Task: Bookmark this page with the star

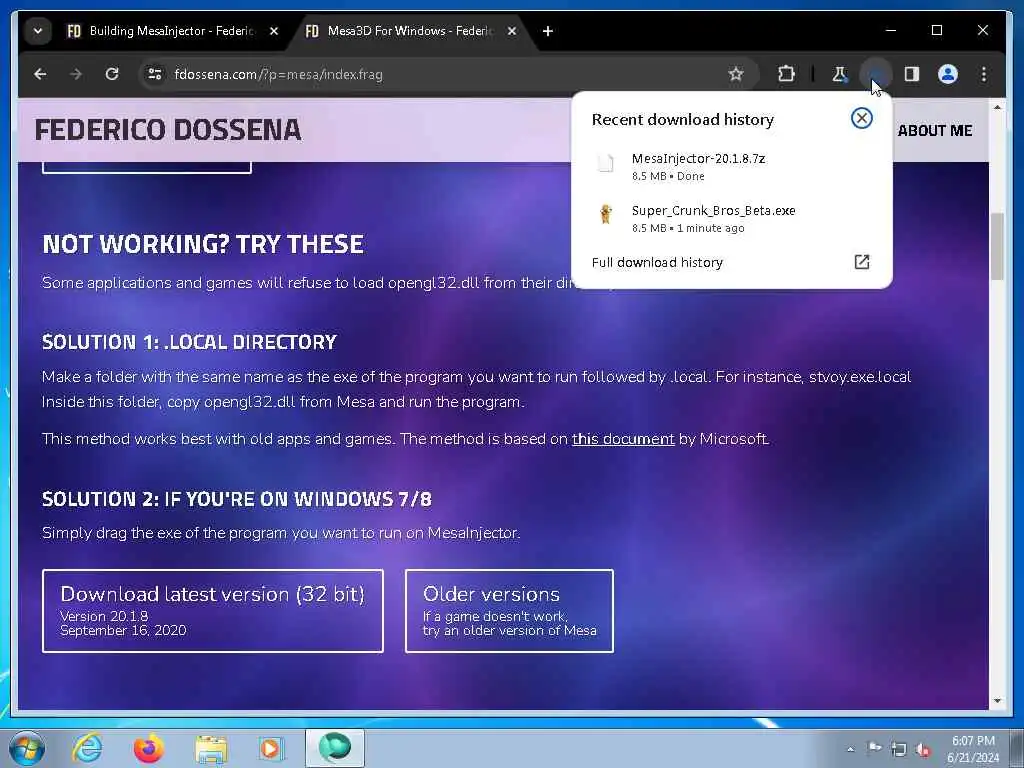Action: pos(736,74)
